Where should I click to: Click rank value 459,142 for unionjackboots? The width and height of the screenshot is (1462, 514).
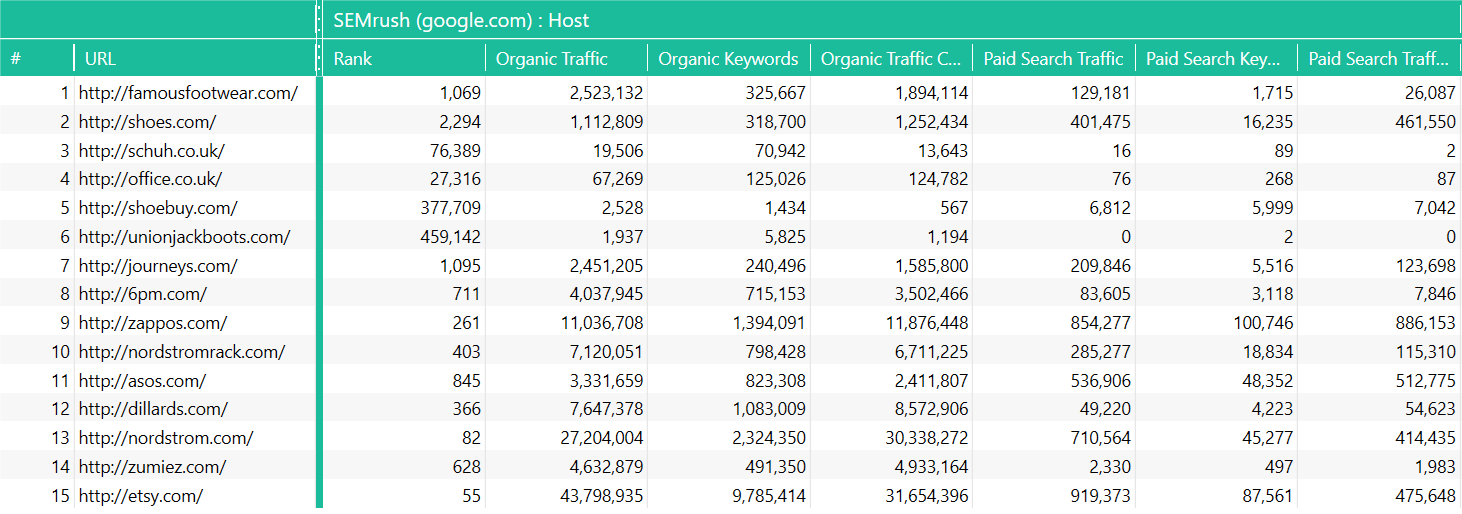point(452,238)
